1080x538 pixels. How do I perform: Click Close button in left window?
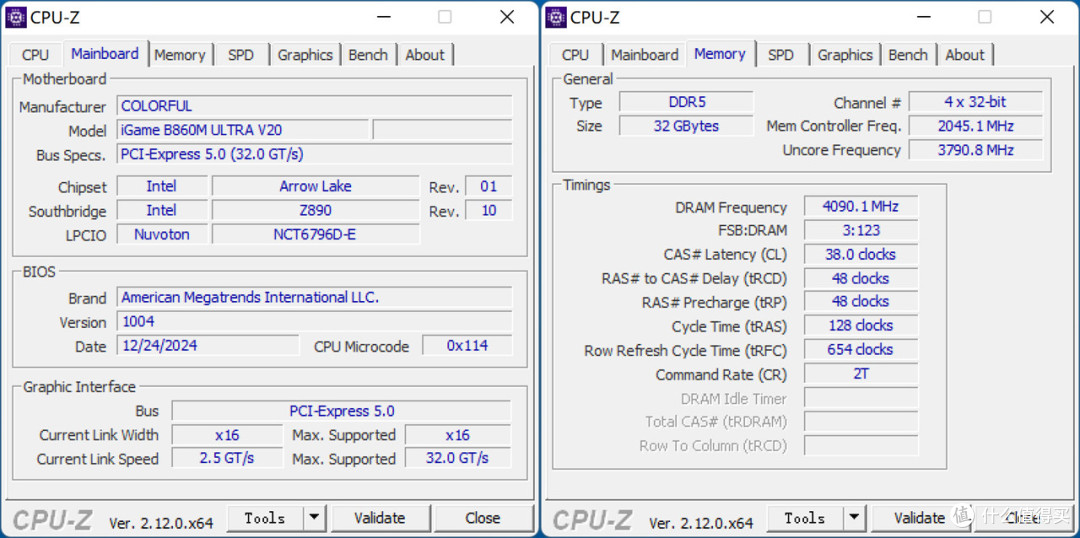(x=482, y=517)
